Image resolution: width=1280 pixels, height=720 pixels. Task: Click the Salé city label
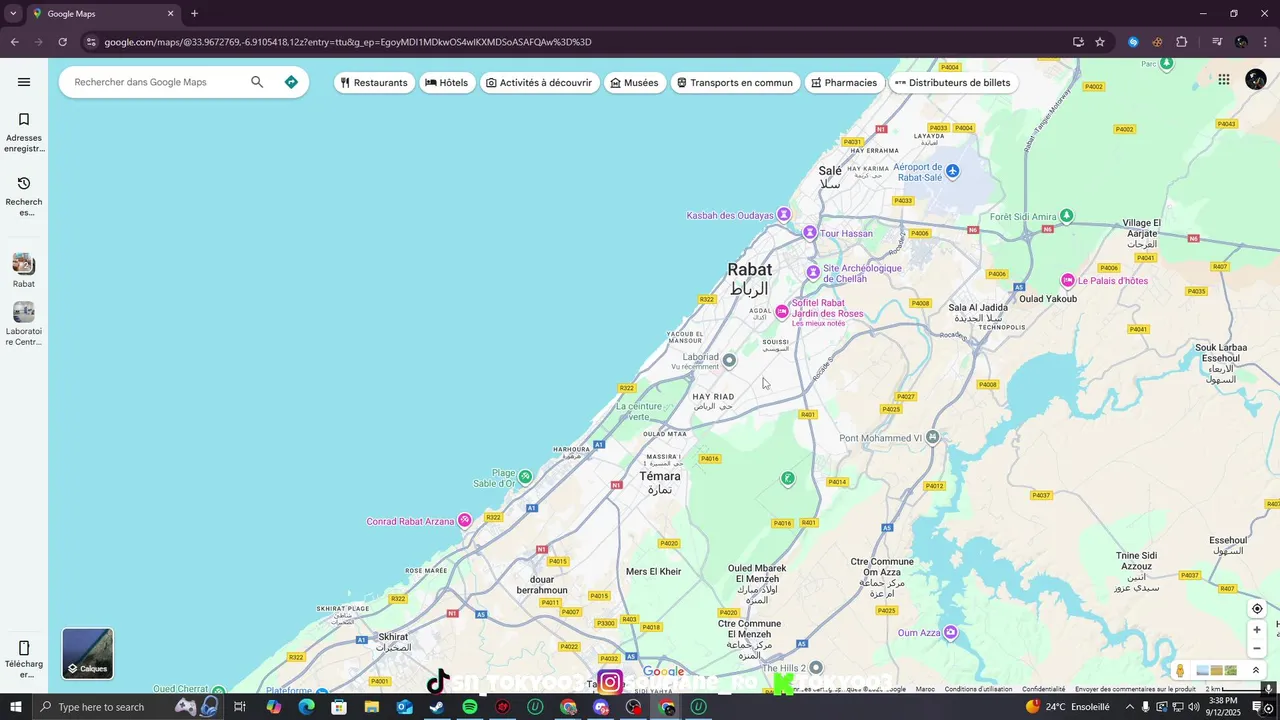830,171
